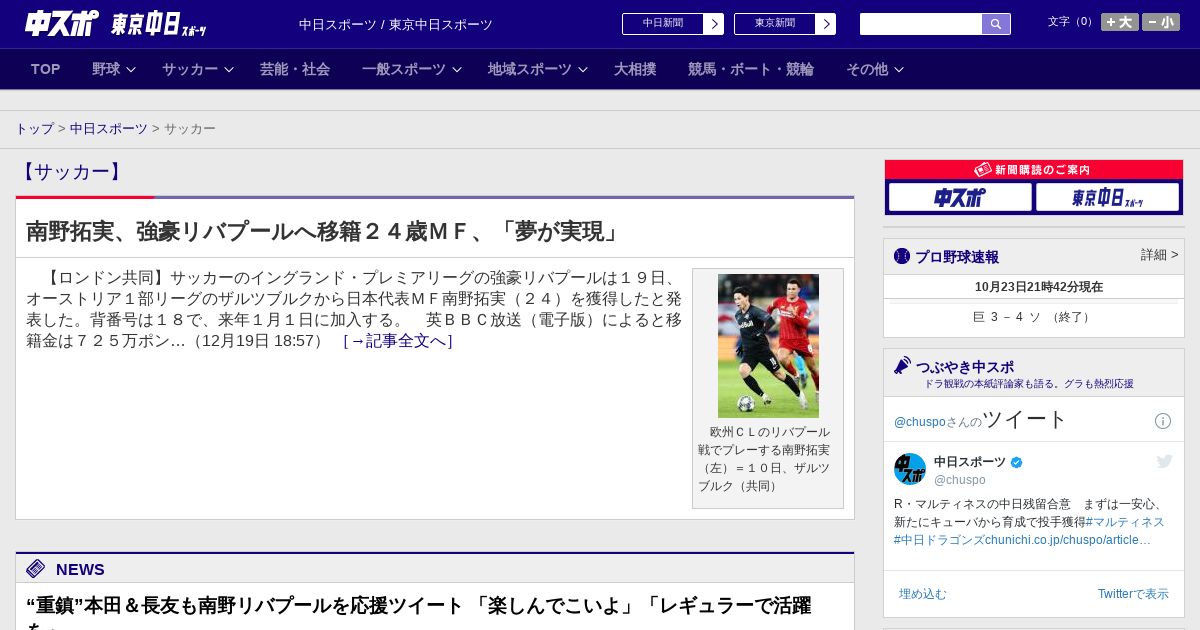Image resolution: width=1200 pixels, height=630 pixels.
Task: Click トップ breadcrumb link
Action: point(35,129)
